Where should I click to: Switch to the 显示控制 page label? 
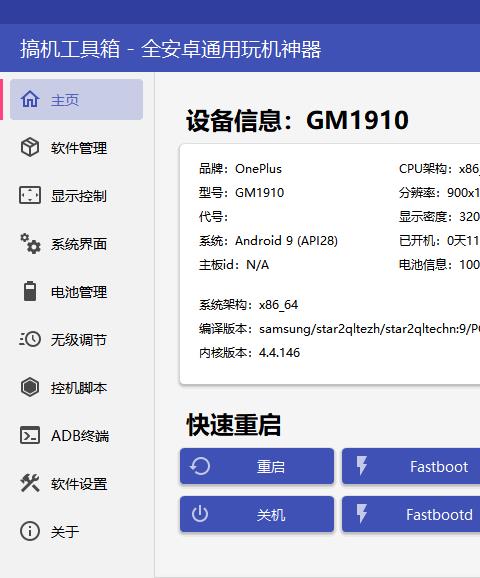(79, 196)
